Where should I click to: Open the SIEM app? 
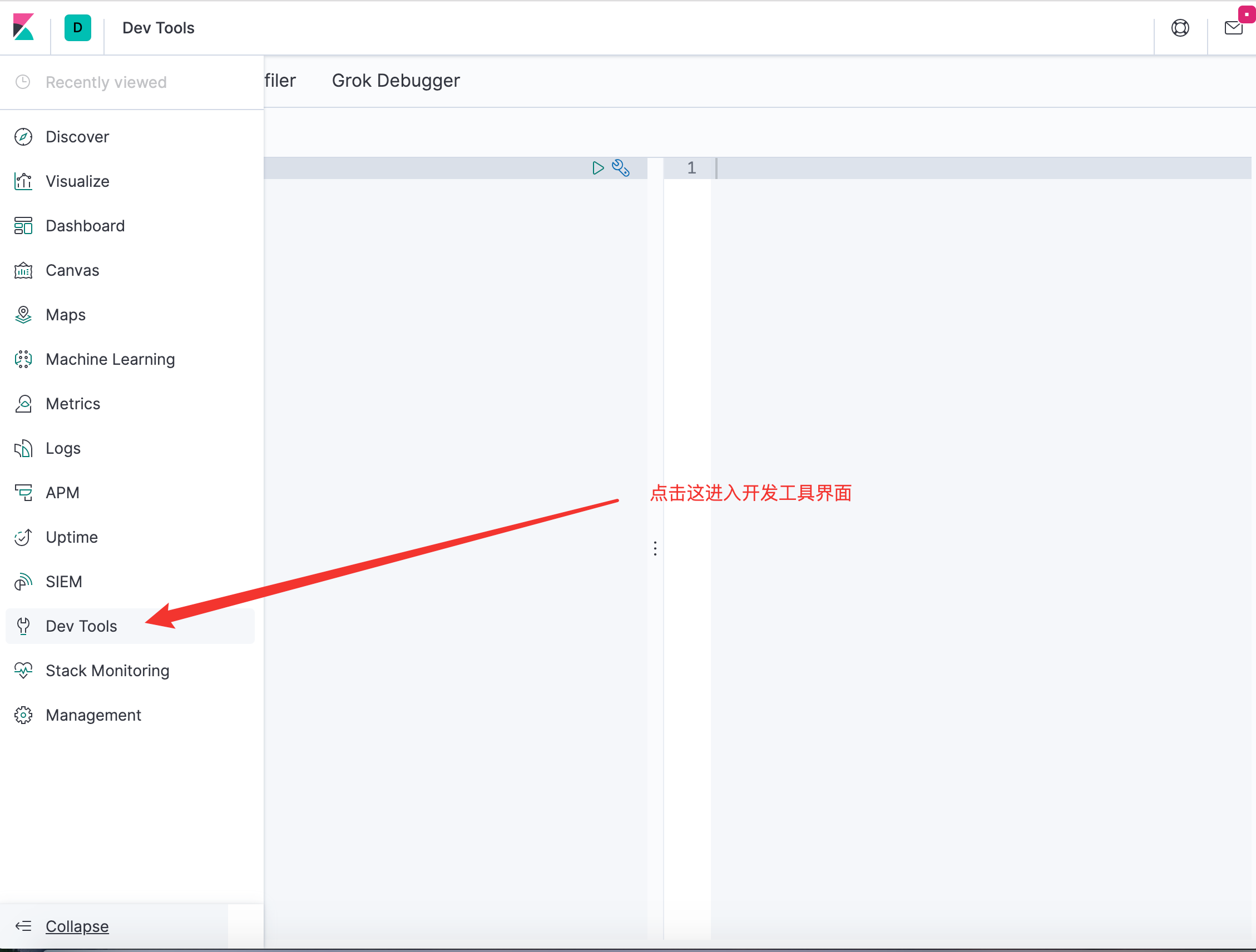(63, 581)
